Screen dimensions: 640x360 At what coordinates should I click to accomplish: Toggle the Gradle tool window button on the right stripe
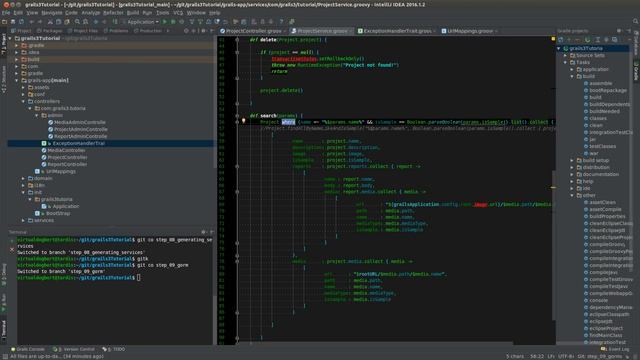[x=636, y=70]
